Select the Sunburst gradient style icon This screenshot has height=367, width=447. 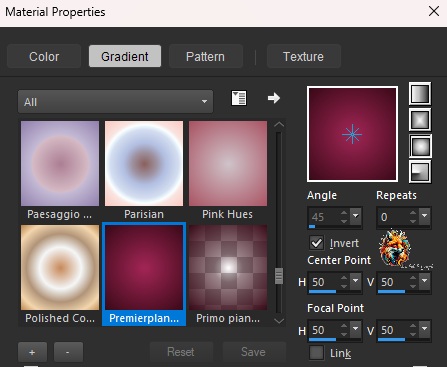[x=420, y=146]
